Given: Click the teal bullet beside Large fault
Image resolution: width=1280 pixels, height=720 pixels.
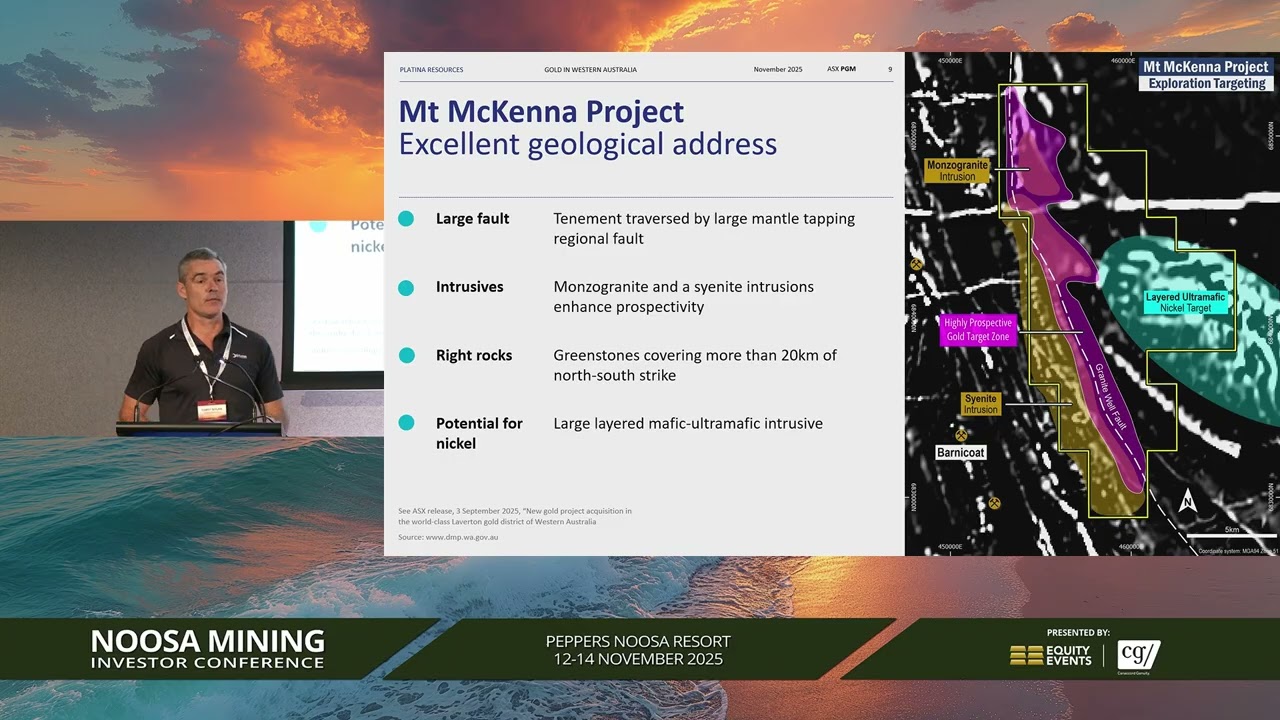Looking at the screenshot, I should coord(406,219).
